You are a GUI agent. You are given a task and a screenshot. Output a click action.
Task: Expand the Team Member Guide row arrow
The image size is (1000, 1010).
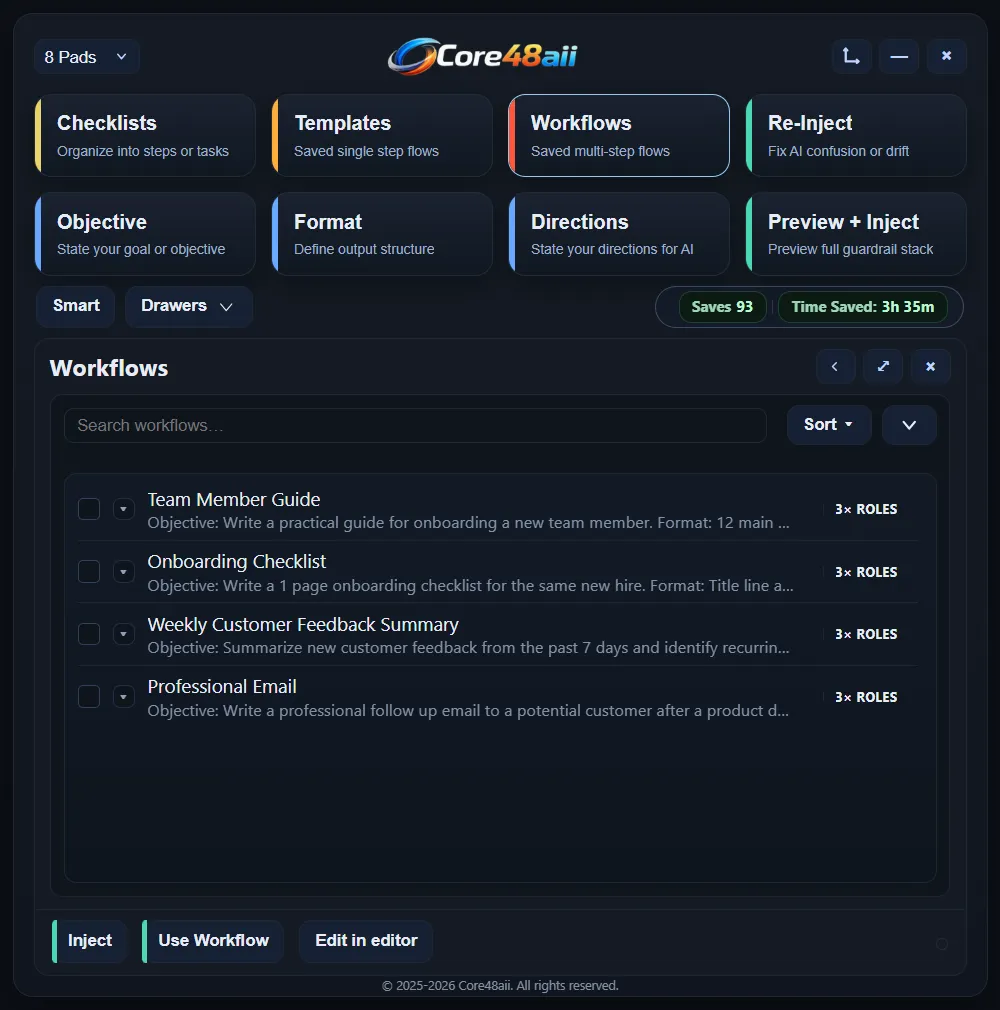(124, 509)
